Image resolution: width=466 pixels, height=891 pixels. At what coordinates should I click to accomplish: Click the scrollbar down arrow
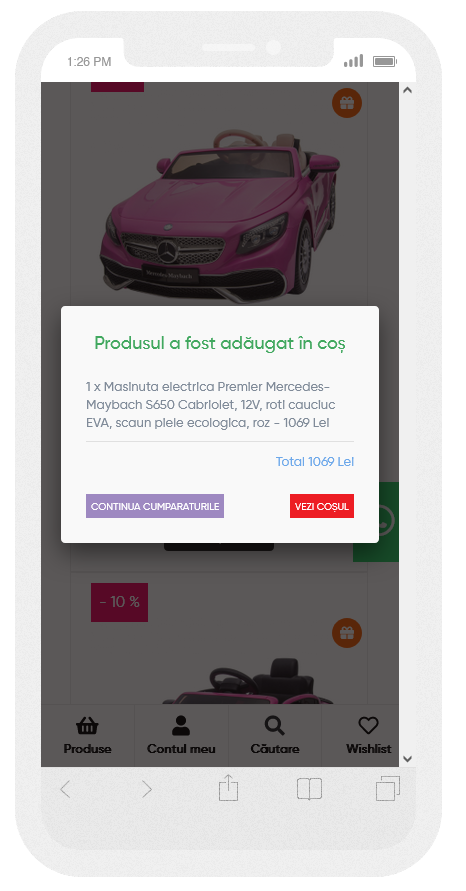(407, 759)
